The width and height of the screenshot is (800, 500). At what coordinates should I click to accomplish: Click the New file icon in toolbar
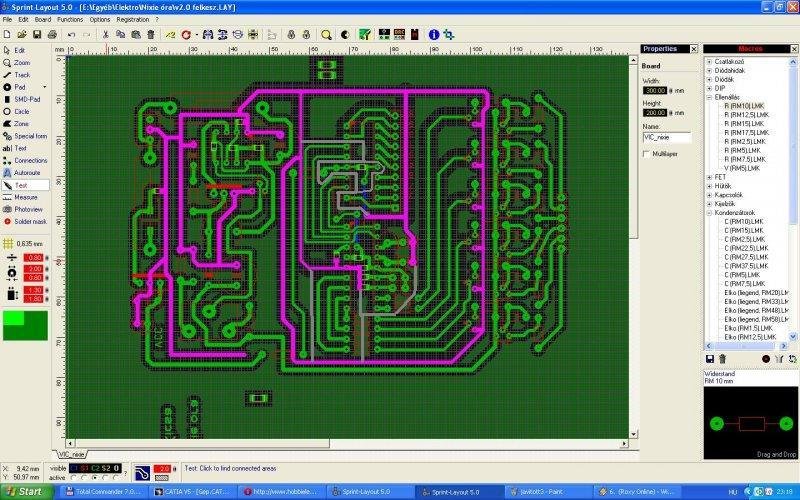7,35
